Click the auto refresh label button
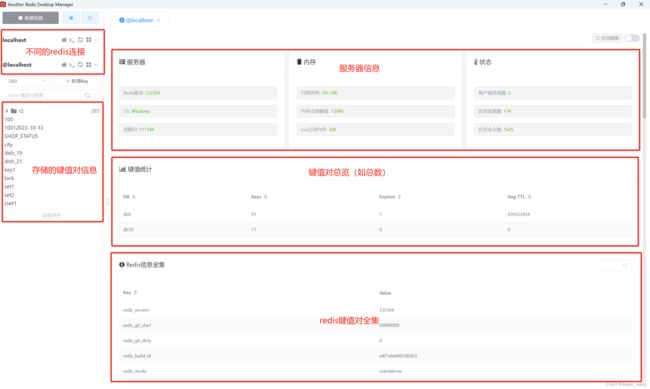The height and width of the screenshot is (389, 650). 607,38
